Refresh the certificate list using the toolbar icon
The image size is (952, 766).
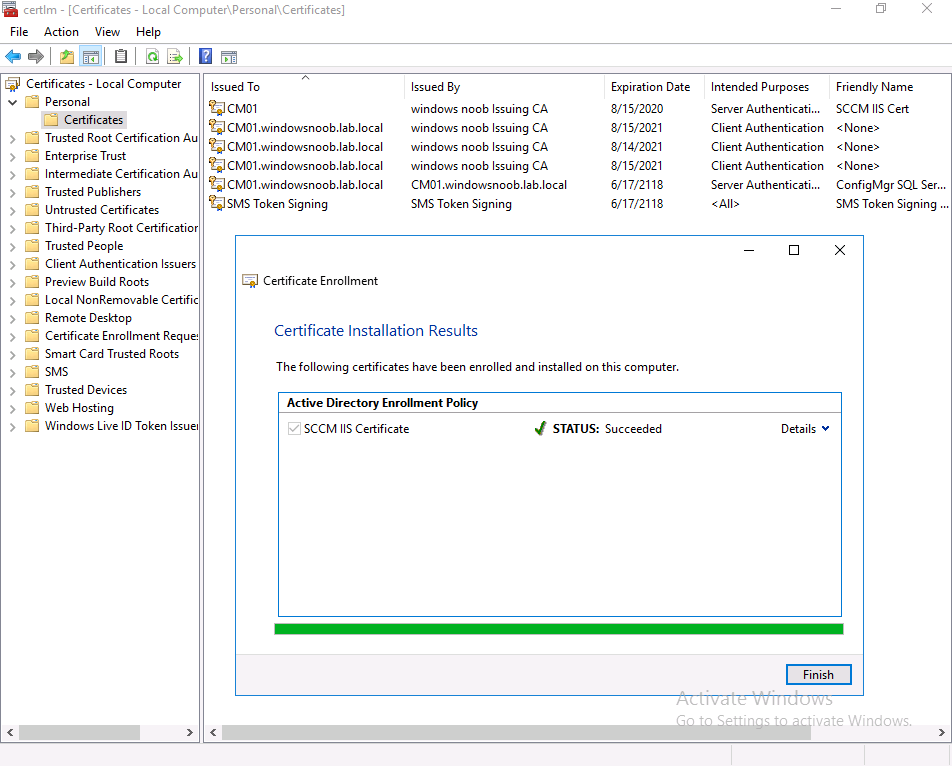(152, 57)
